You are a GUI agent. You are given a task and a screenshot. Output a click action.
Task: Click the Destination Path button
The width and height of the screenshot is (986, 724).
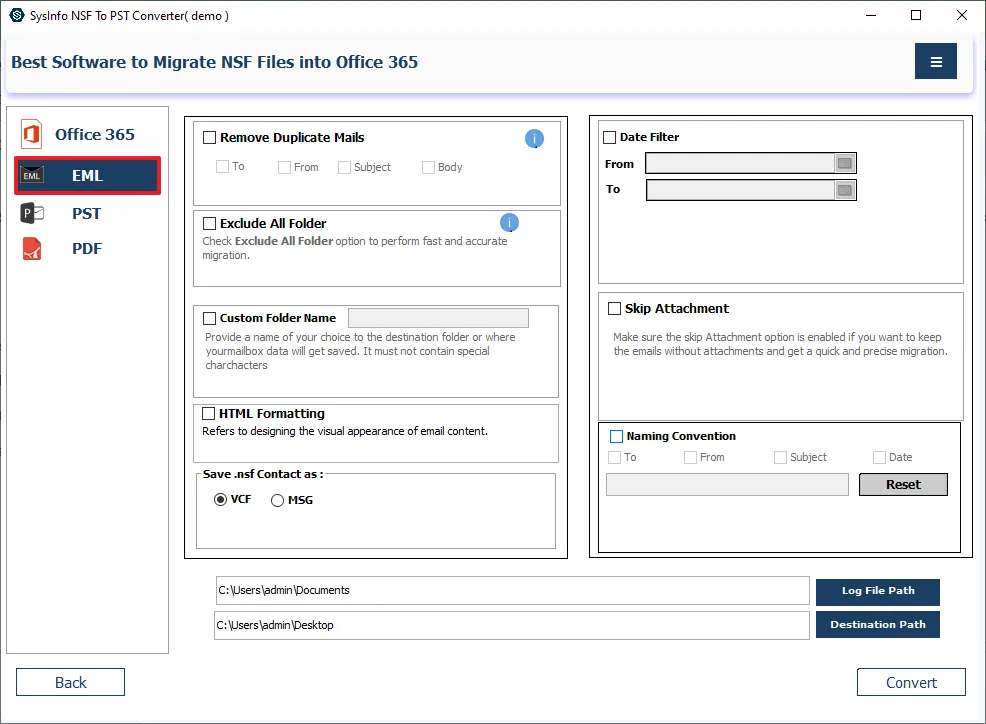877,625
